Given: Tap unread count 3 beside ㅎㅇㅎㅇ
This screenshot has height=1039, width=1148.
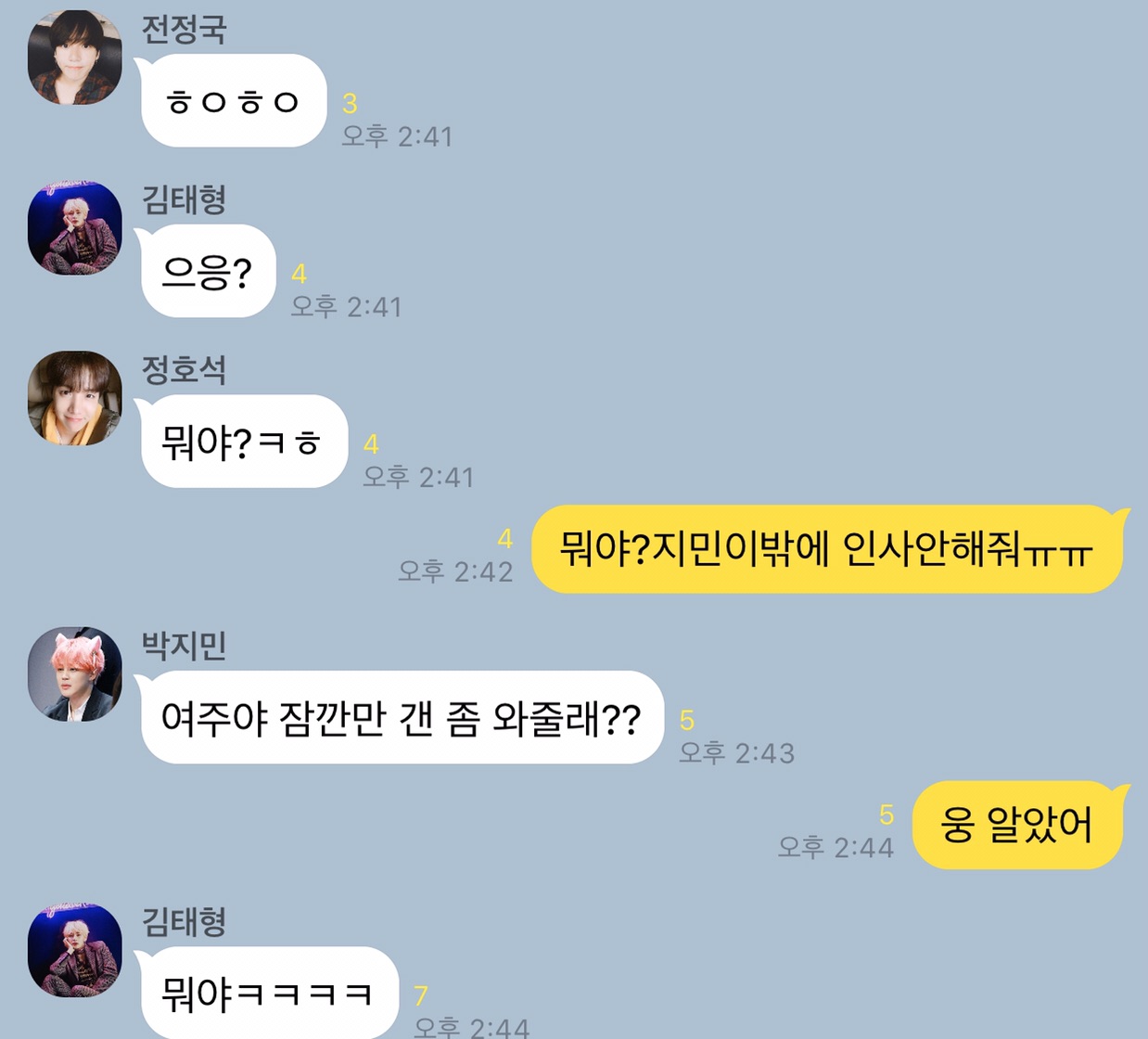Looking at the screenshot, I should click(x=350, y=103).
